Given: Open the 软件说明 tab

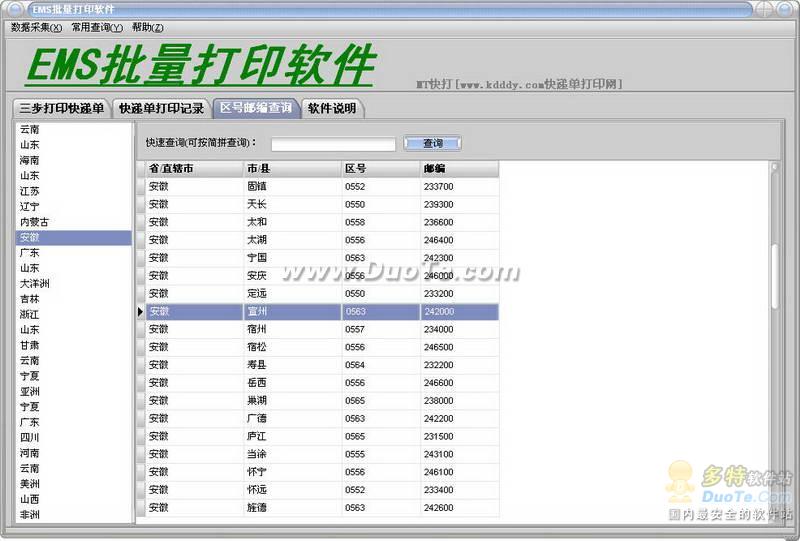Looking at the screenshot, I should coord(332,108).
